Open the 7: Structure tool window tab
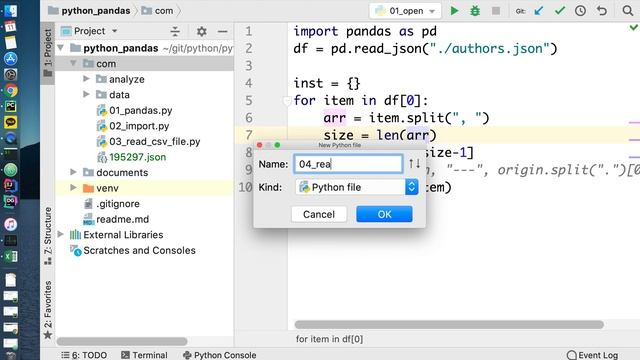 (x=48, y=236)
